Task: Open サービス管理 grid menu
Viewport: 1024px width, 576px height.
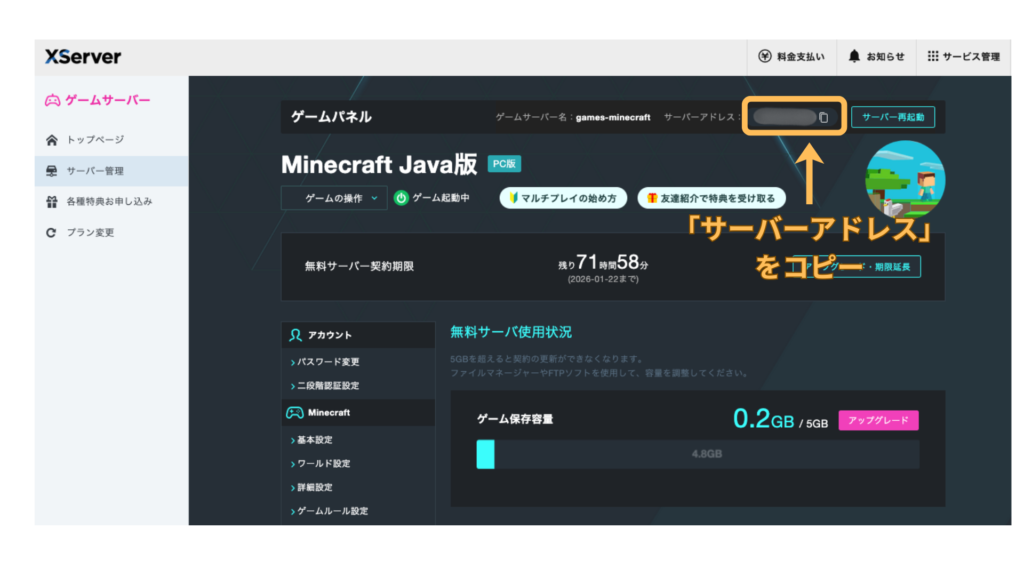Action: pyautogui.click(x=963, y=57)
